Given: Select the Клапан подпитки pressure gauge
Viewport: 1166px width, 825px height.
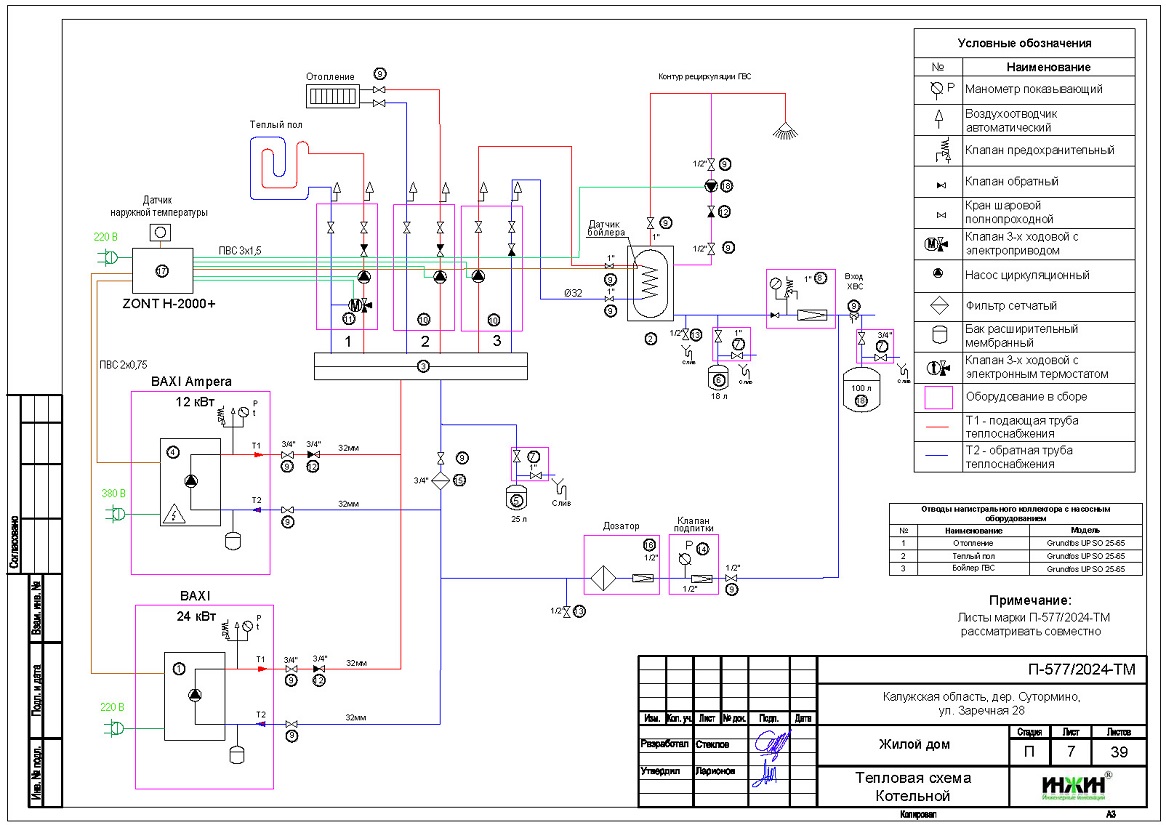Looking at the screenshot, I should tap(684, 560).
